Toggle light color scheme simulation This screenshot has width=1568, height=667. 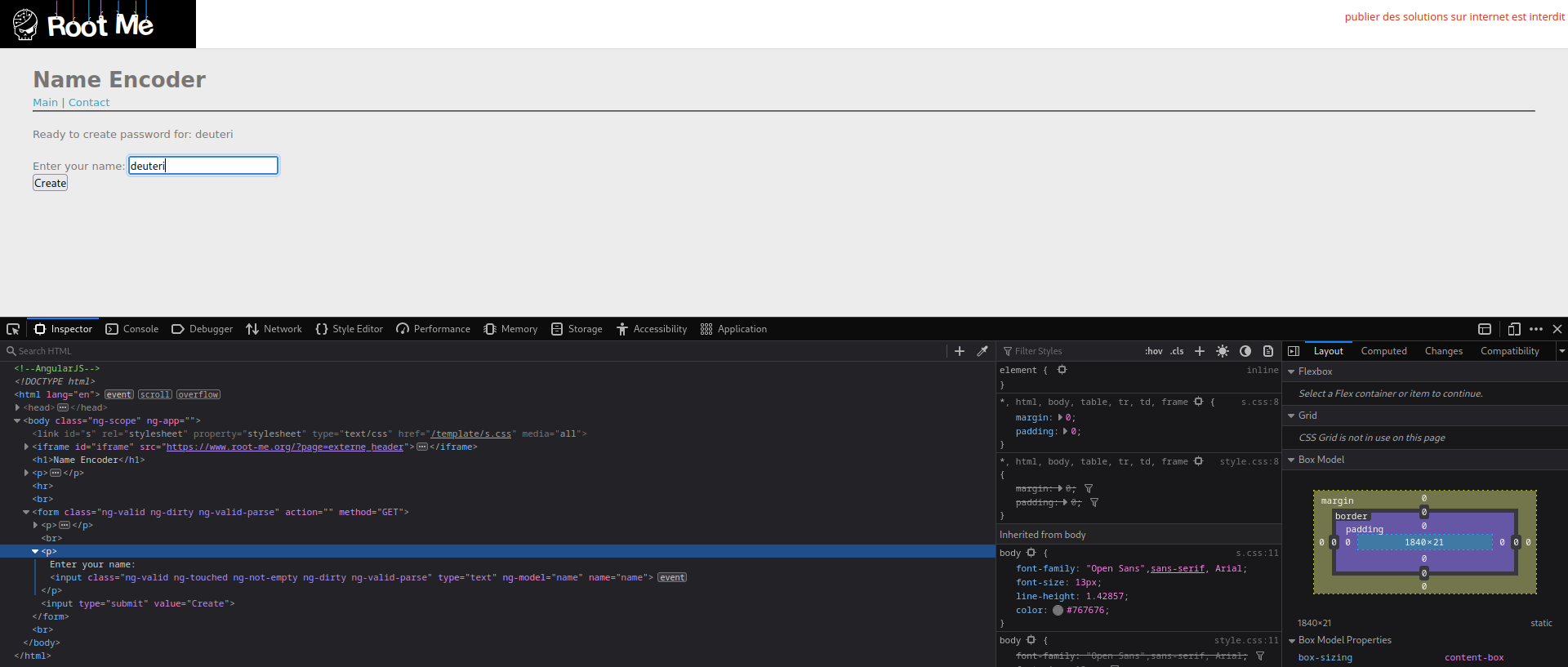coord(1223,351)
